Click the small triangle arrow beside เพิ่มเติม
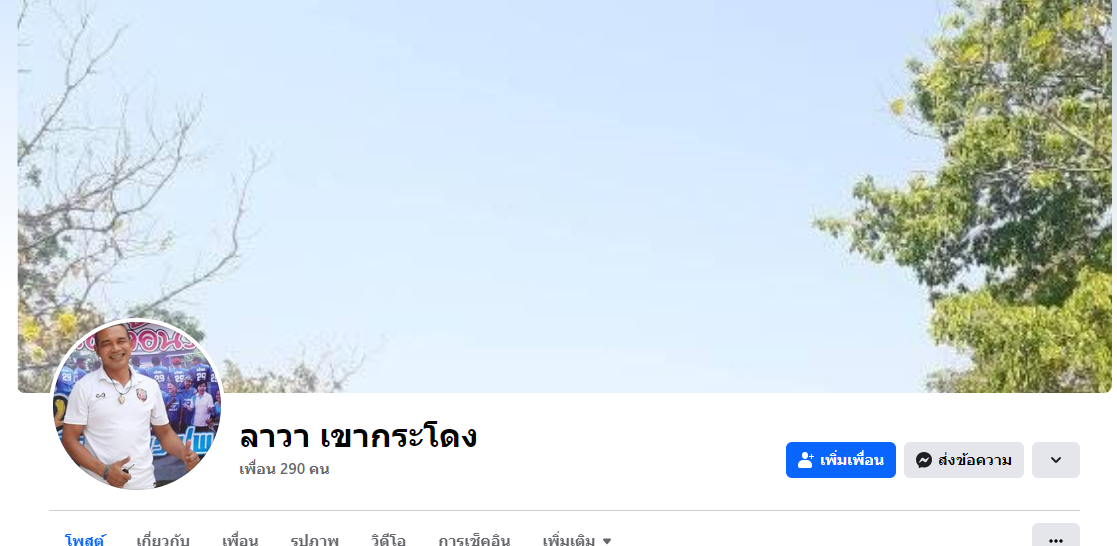 pos(607,541)
